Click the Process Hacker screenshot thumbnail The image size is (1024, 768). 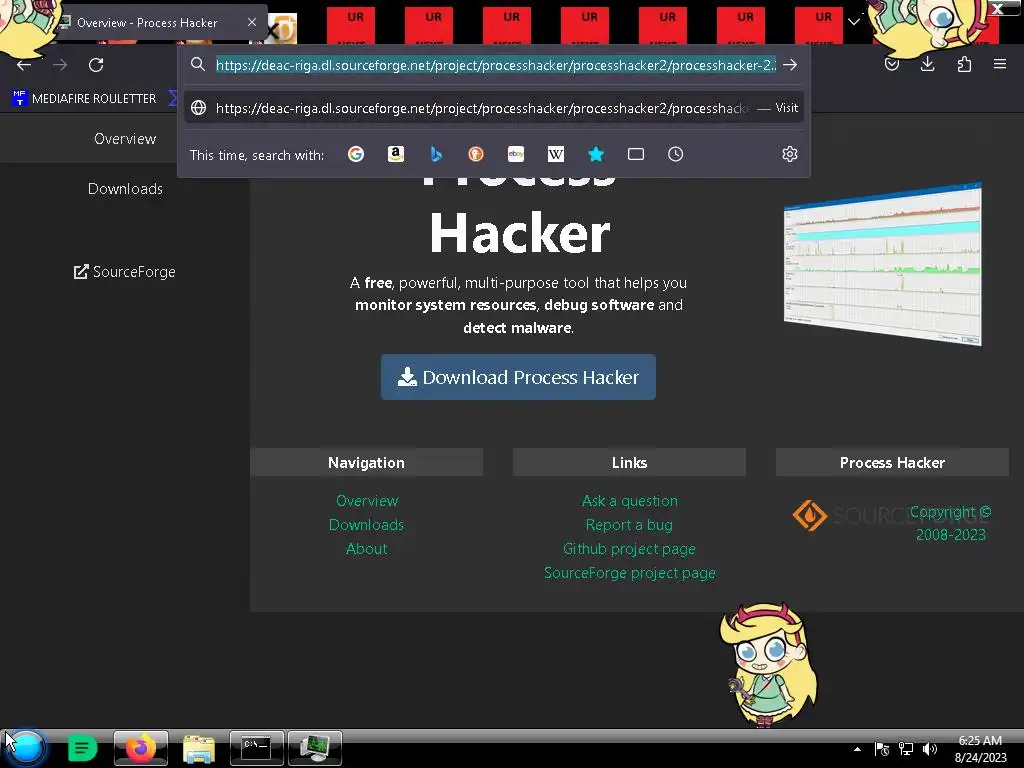883,264
